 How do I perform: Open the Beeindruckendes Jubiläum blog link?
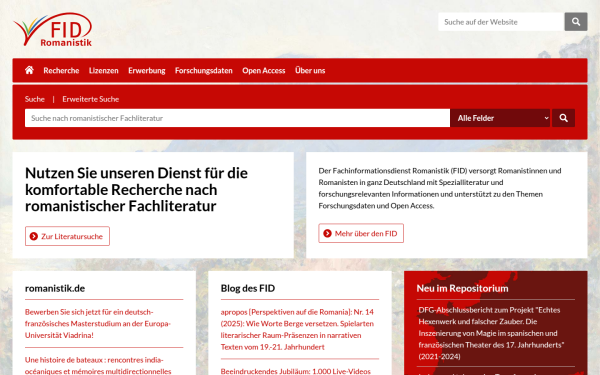[x=295, y=371]
